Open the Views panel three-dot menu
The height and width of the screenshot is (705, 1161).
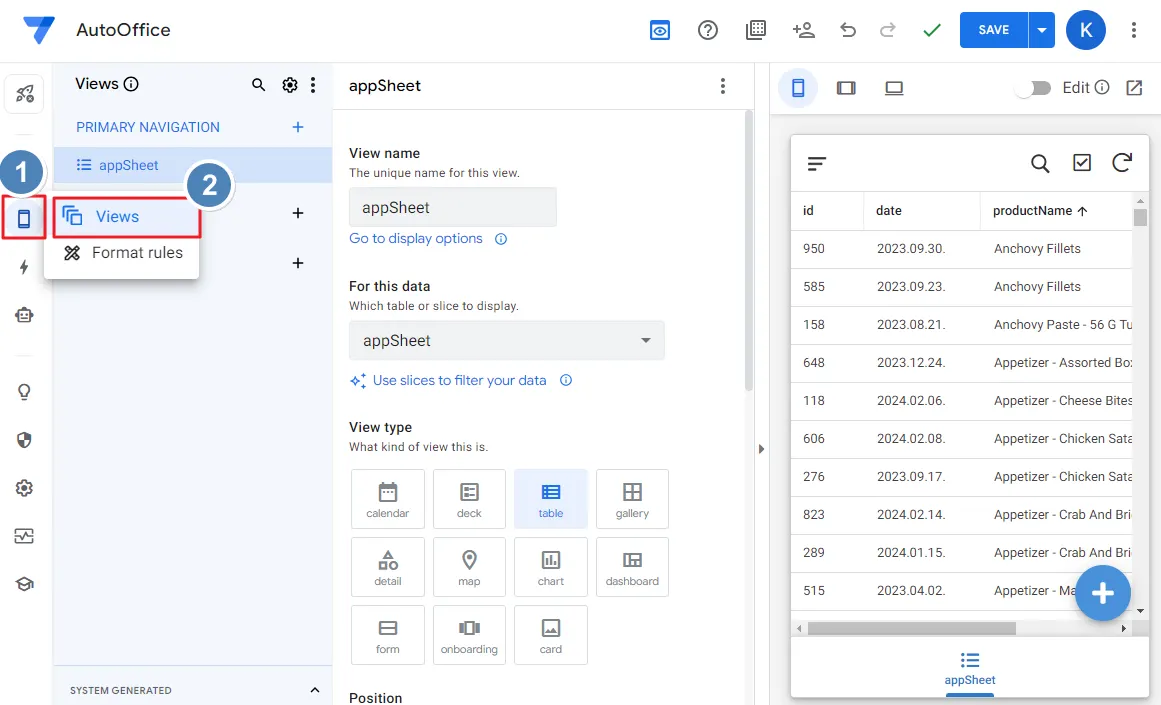pyautogui.click(x=313, y=84)
